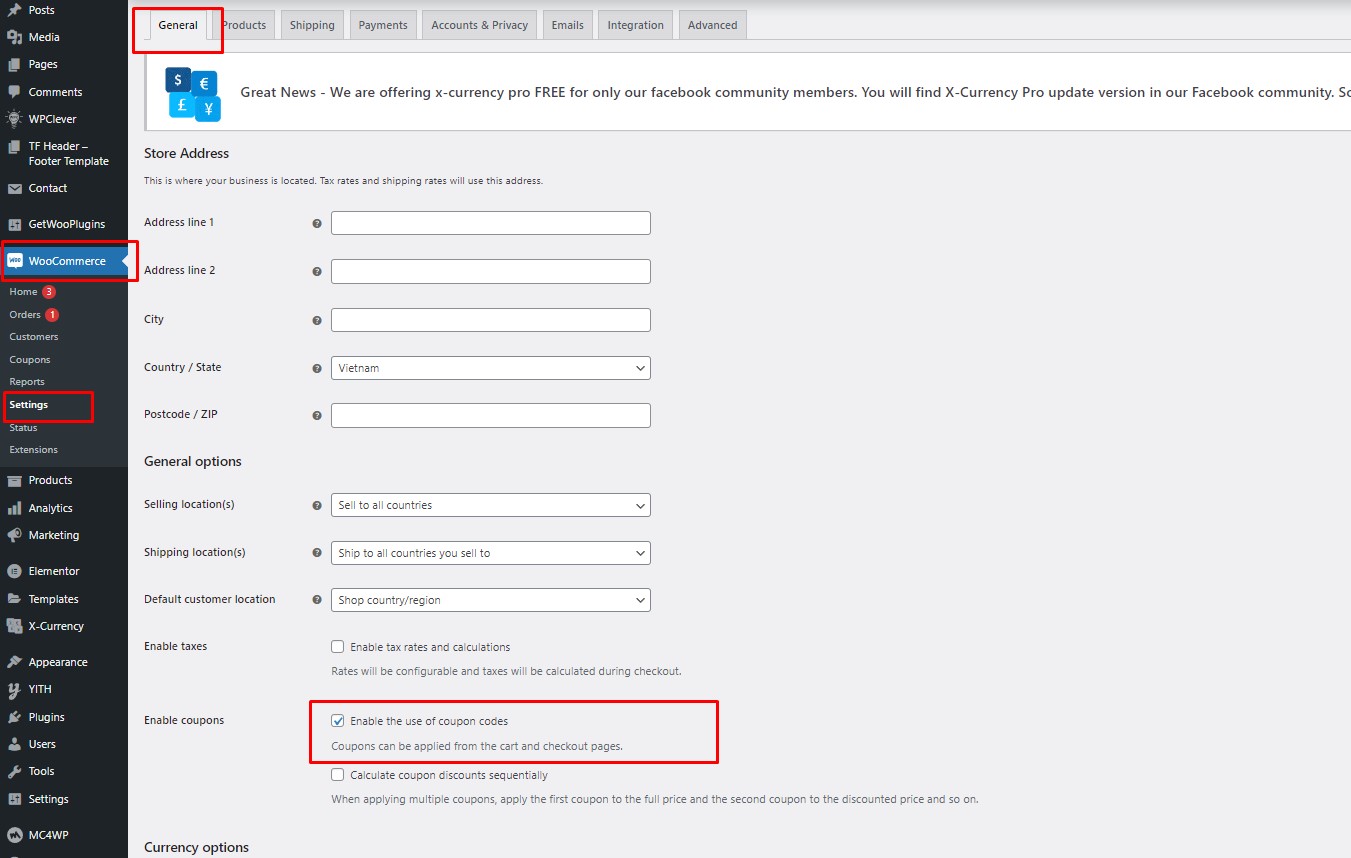The image size is (1351, 858).
Task: Click the X-Currency icon in sidebar
Action: pyautogui.click(x=14, y=626)
